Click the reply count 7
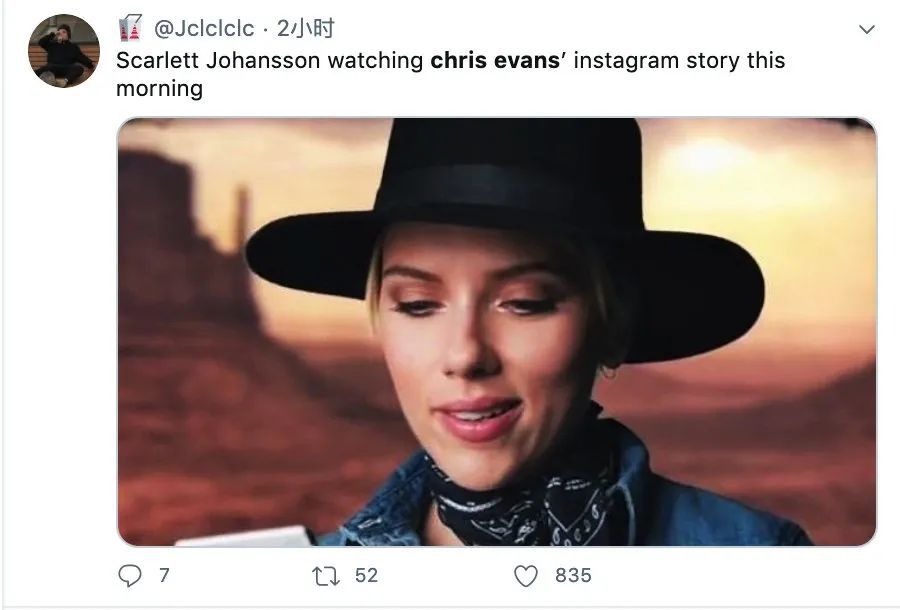This screenshot has height=610, width=900. [x=163, y=575]
